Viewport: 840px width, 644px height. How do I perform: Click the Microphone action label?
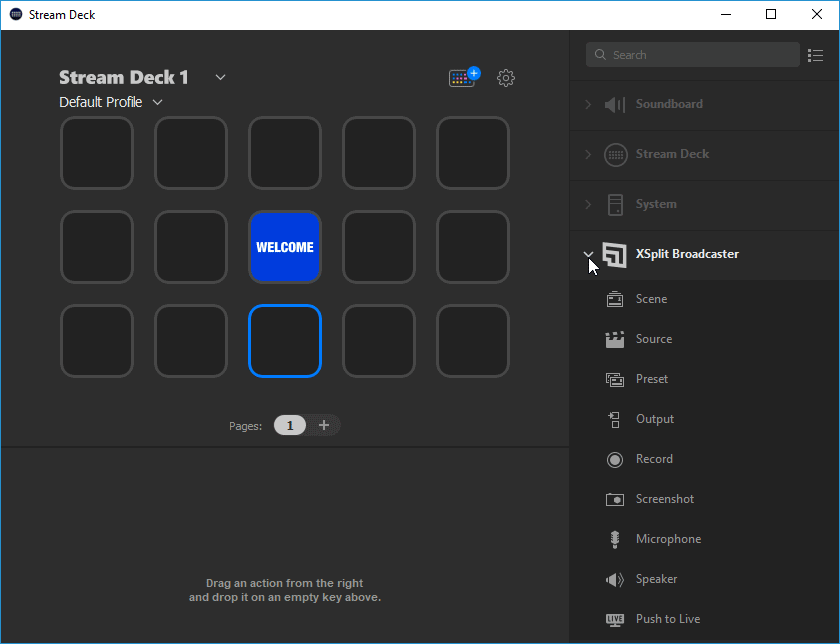point(668,539)
